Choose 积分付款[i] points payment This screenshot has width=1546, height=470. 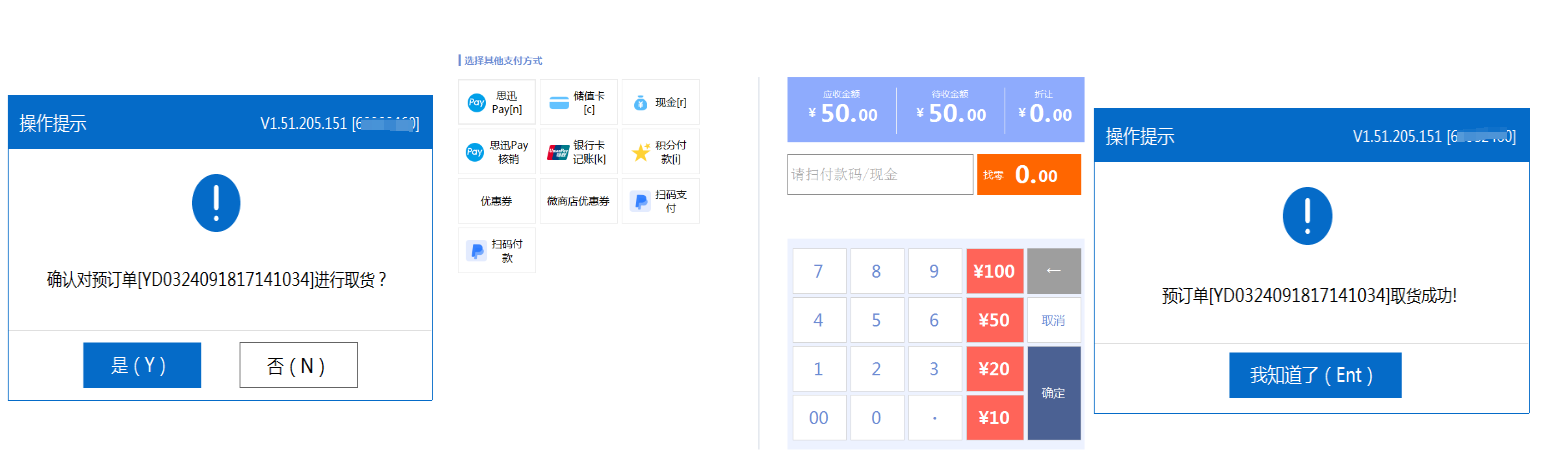(x=660, y=152)
